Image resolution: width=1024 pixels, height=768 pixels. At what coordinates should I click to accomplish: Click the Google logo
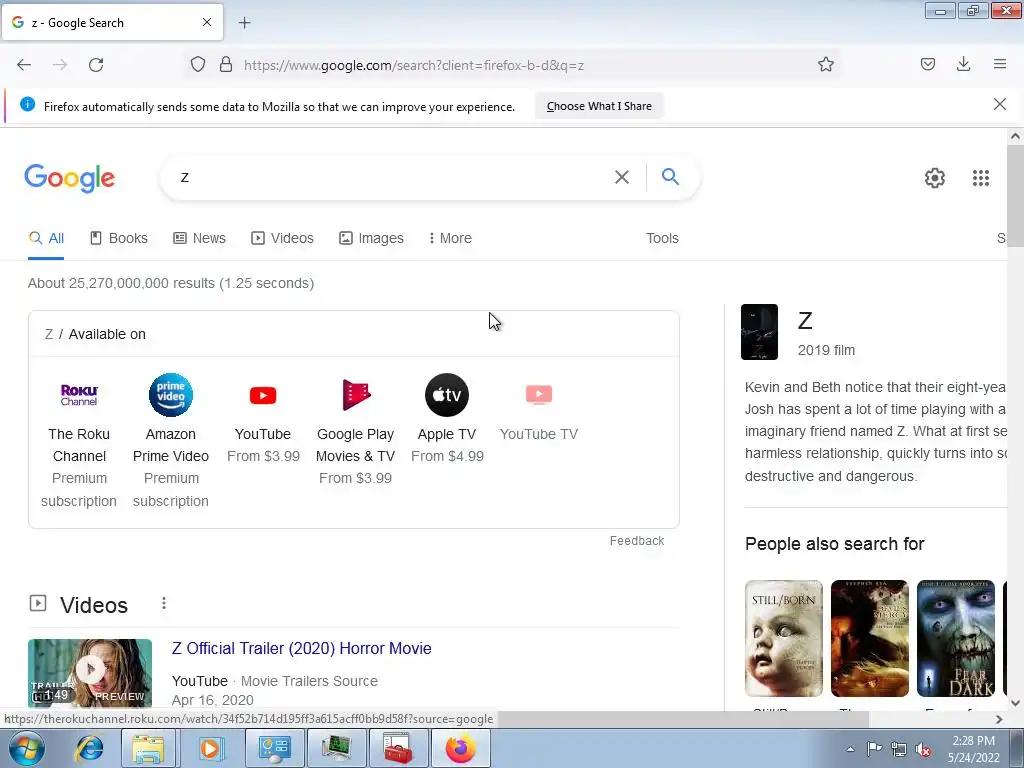(70, 178)
